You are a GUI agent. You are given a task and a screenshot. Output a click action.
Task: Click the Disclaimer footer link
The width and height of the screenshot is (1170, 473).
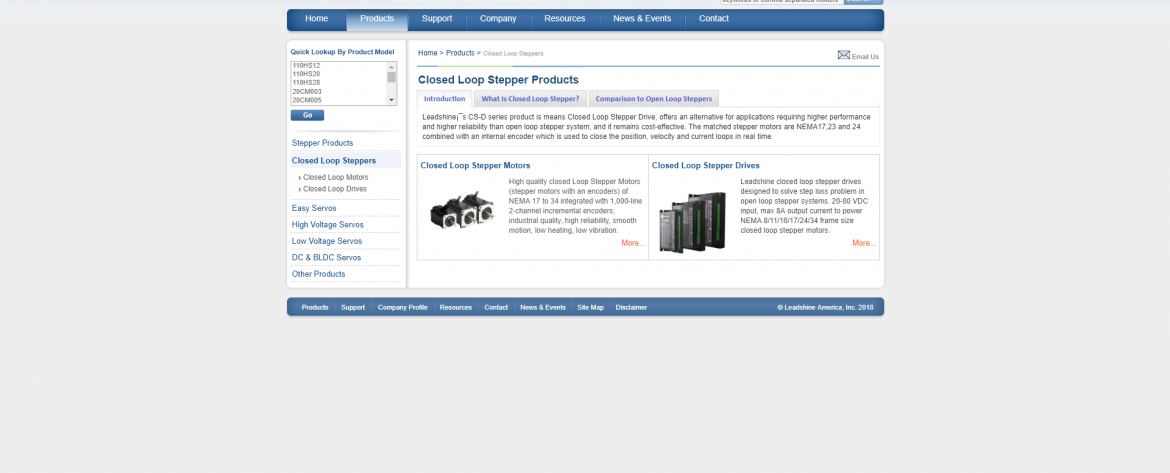coord(631,307)
